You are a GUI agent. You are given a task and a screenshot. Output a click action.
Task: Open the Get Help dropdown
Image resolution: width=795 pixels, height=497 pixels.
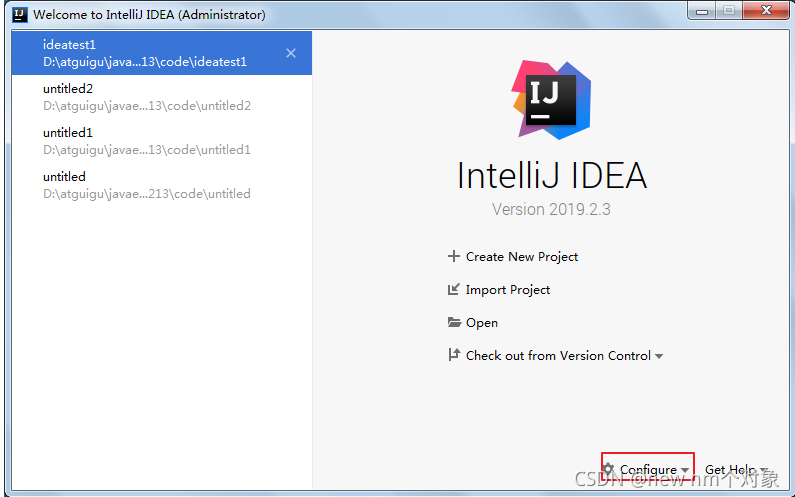(736, 470)
